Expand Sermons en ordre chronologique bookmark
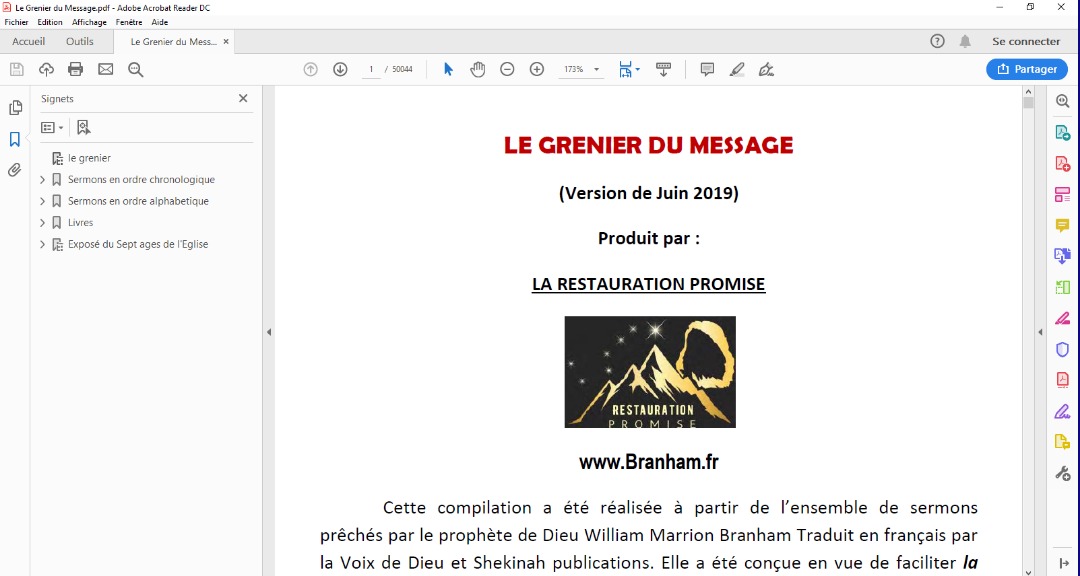1080x576 pixels. pos(43,180)
